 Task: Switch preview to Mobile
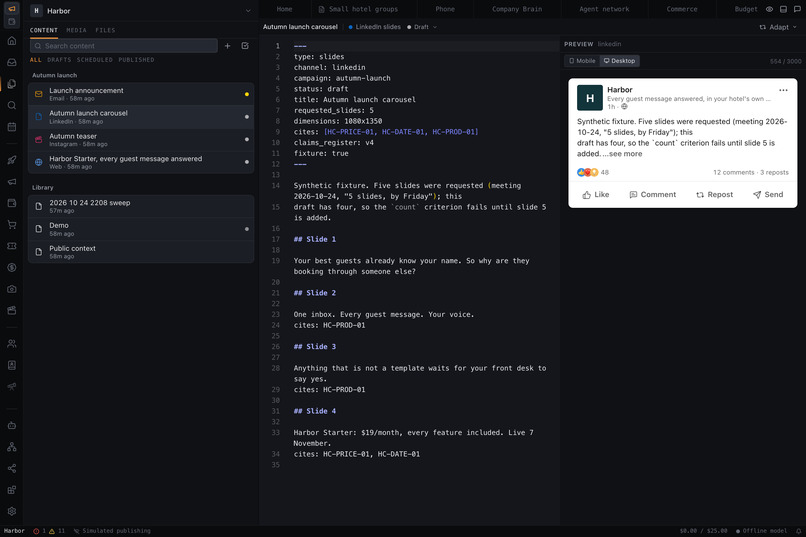coord(582,61)
